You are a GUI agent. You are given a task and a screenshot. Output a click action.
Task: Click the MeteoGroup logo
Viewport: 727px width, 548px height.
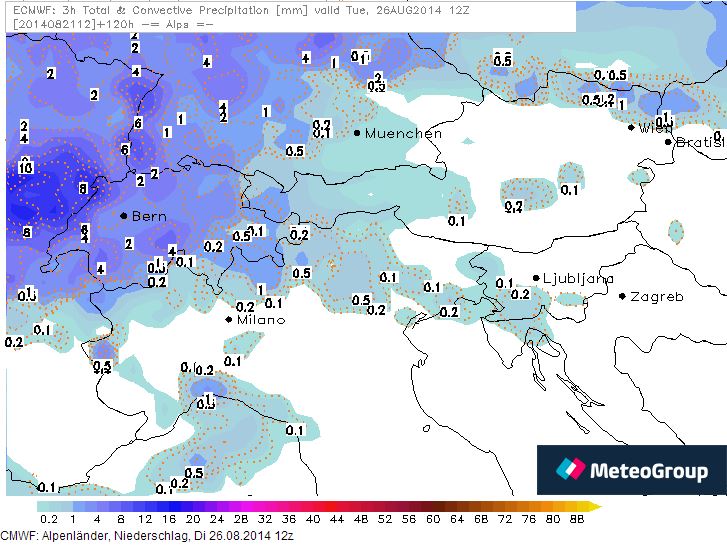point(631,470)
